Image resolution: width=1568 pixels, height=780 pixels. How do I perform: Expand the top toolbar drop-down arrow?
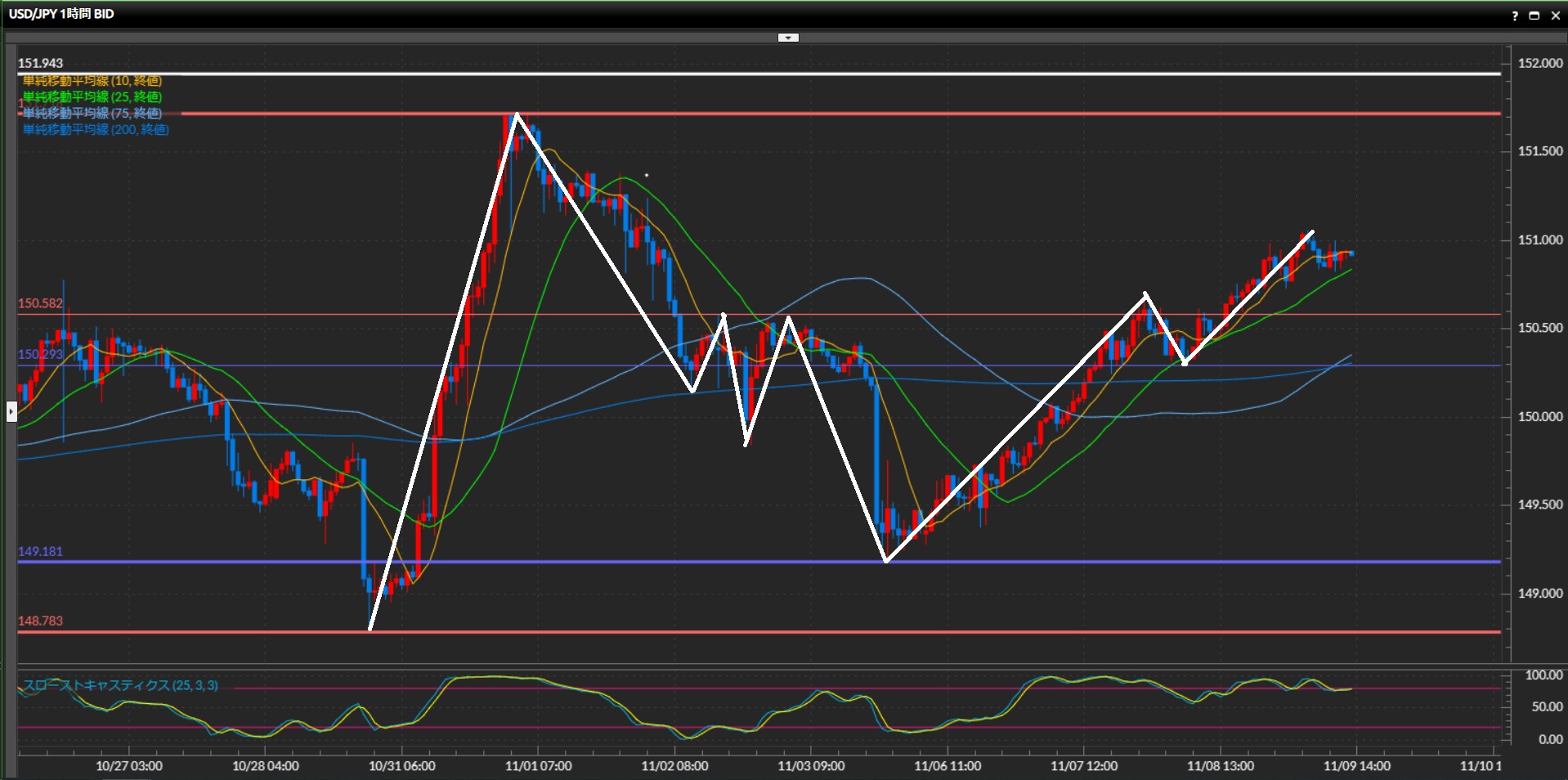pyautogui.click(x=788, y=38)
